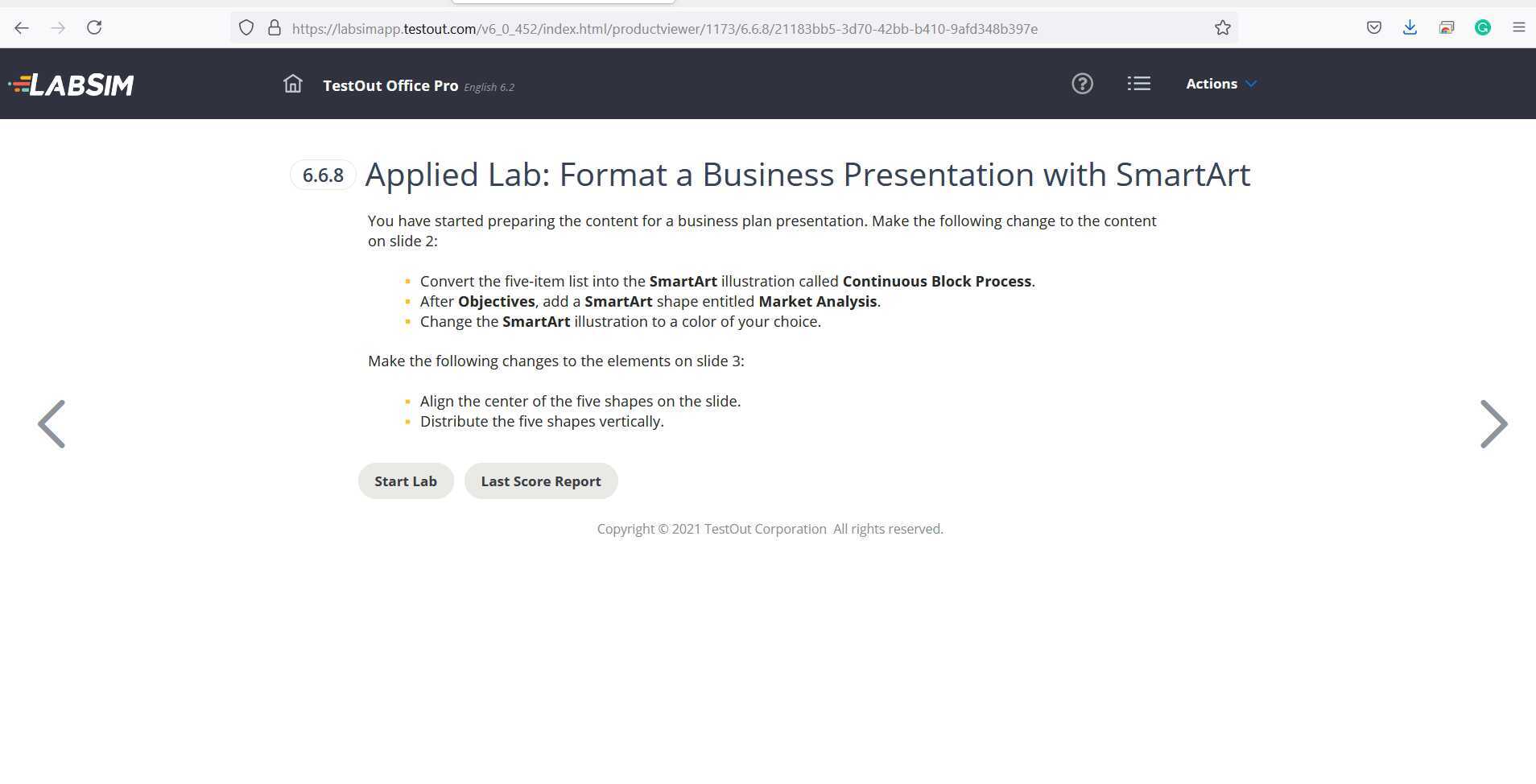View the Last Score Report
The image size is (1536, 784).
click(540, 481)
